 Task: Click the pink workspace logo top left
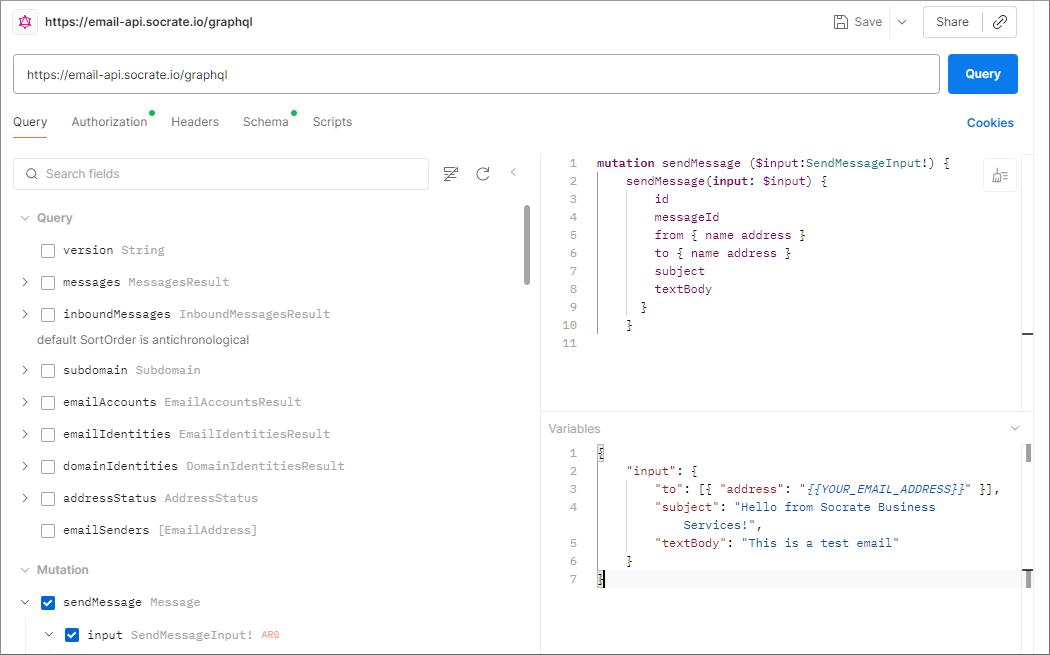(25, 21)
